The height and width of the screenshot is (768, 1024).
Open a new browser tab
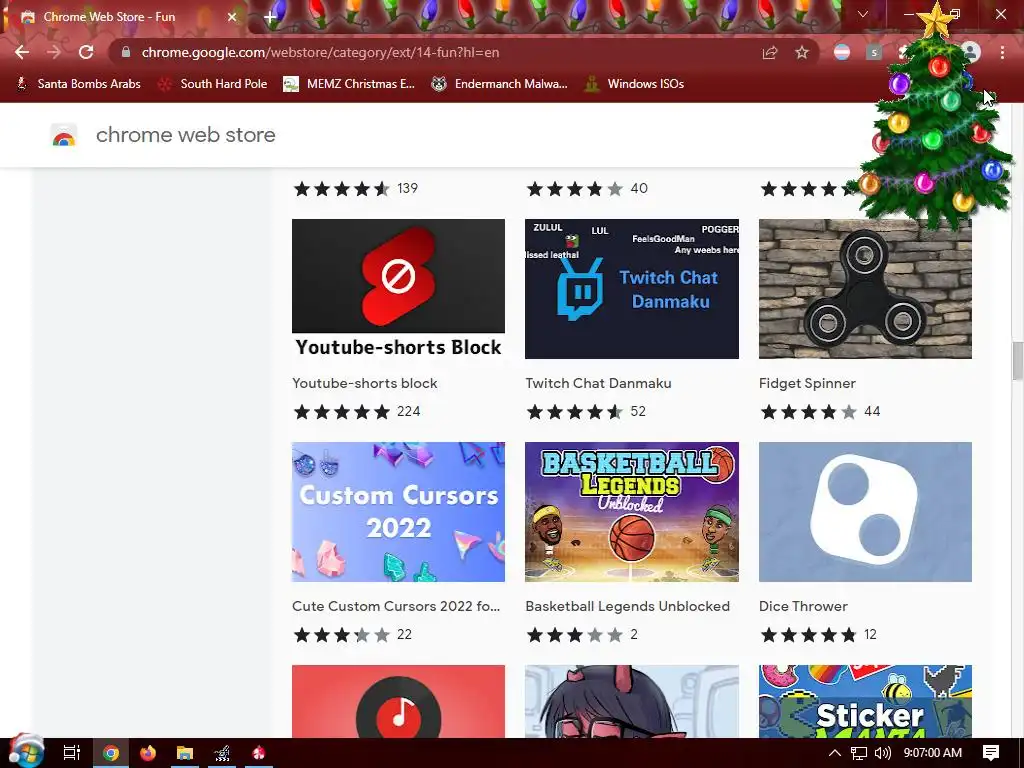(270, 17)
